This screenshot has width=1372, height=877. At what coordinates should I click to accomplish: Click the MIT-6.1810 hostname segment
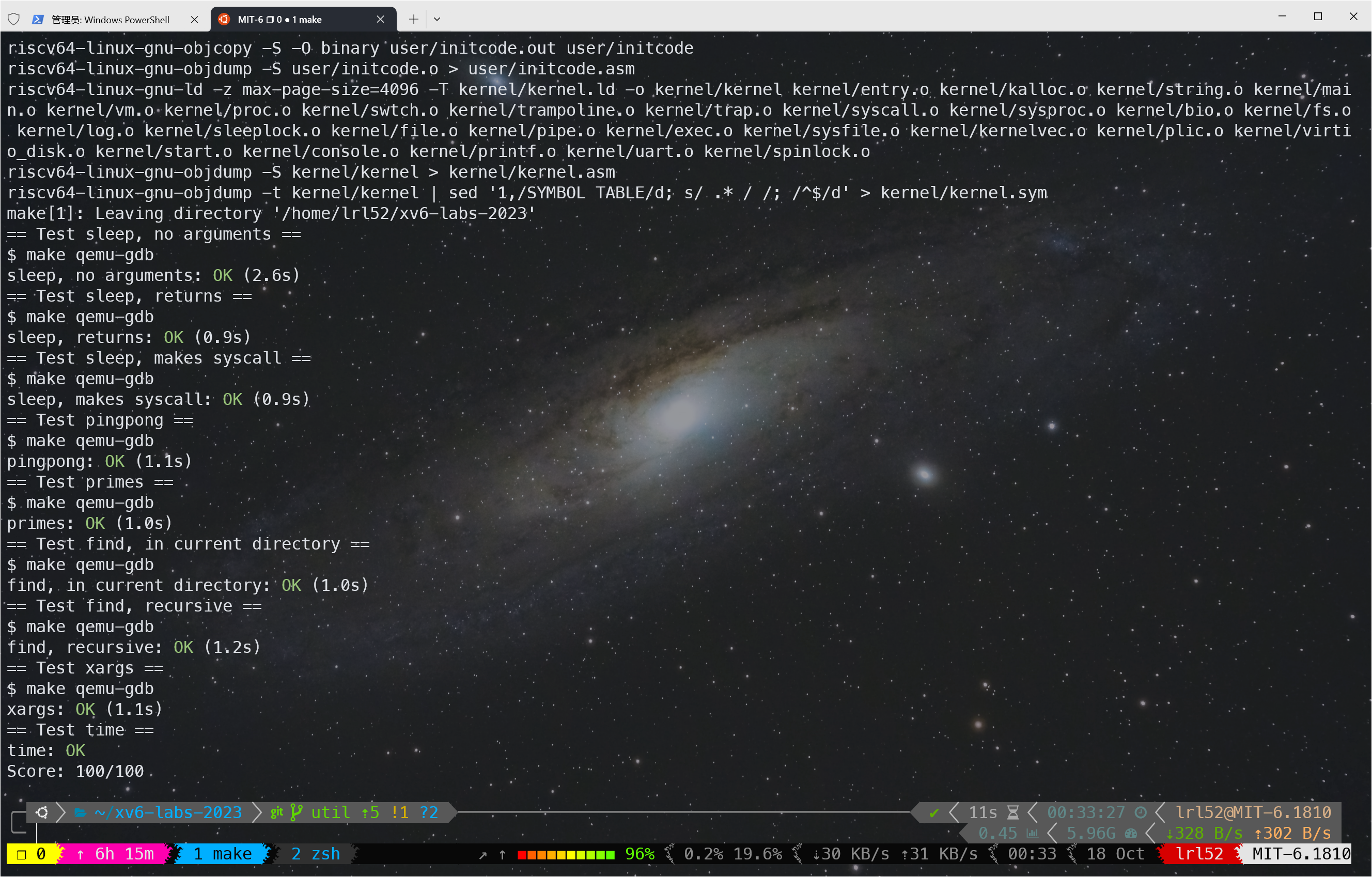point(1301,854)
